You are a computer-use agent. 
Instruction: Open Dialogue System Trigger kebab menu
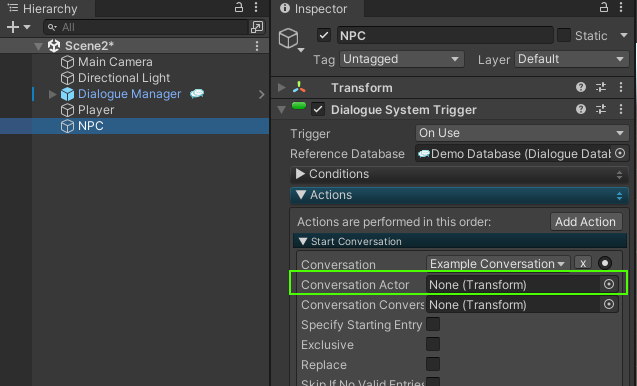(x=621, y=109)
